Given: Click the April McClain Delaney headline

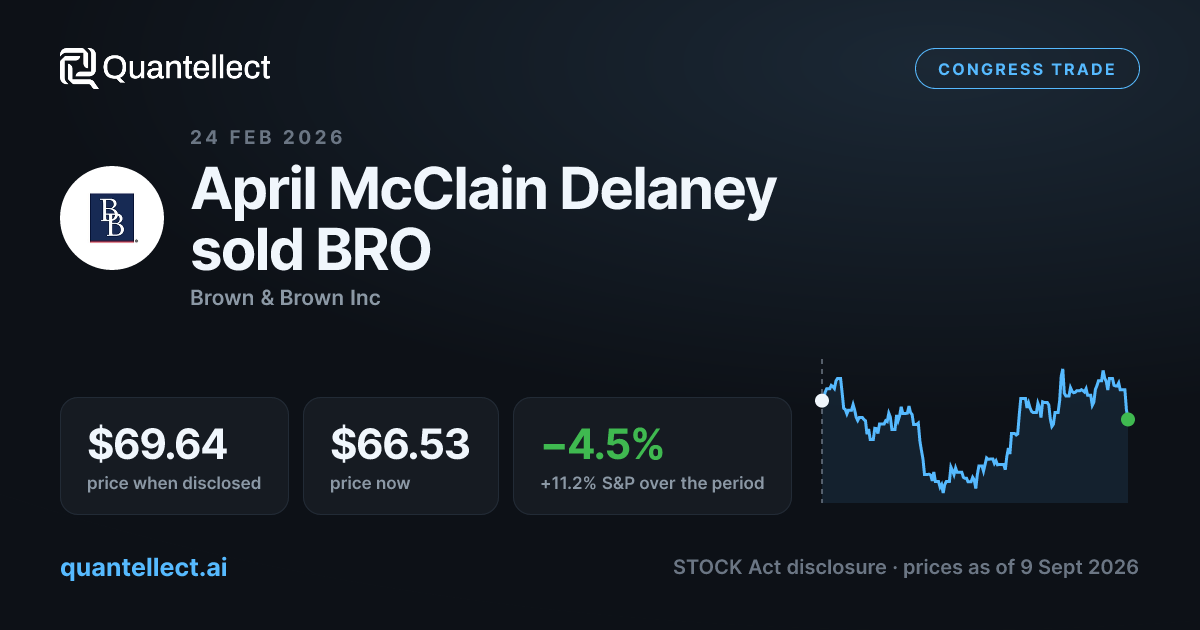Looking at the screenshot, I should (484, 190).
